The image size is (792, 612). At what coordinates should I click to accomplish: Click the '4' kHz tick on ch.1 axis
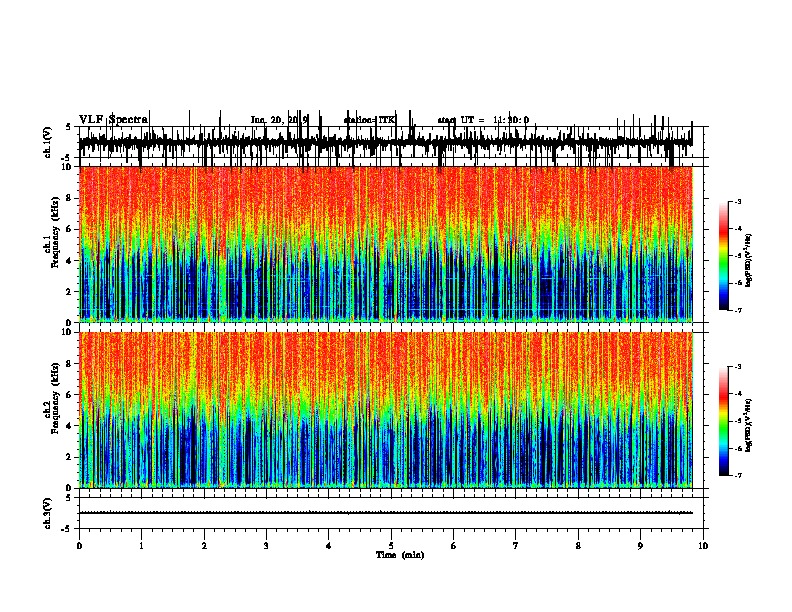tap(70, 261)
